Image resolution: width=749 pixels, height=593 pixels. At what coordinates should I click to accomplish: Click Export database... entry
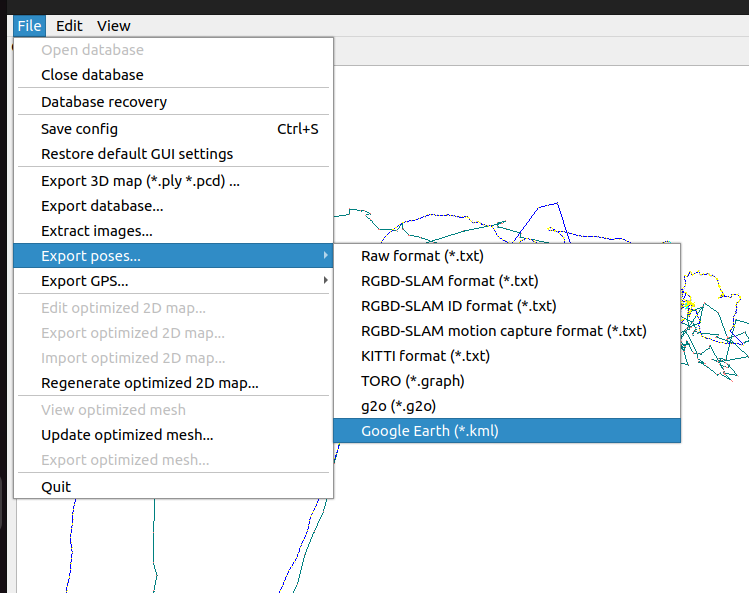(x=102, y=206)
